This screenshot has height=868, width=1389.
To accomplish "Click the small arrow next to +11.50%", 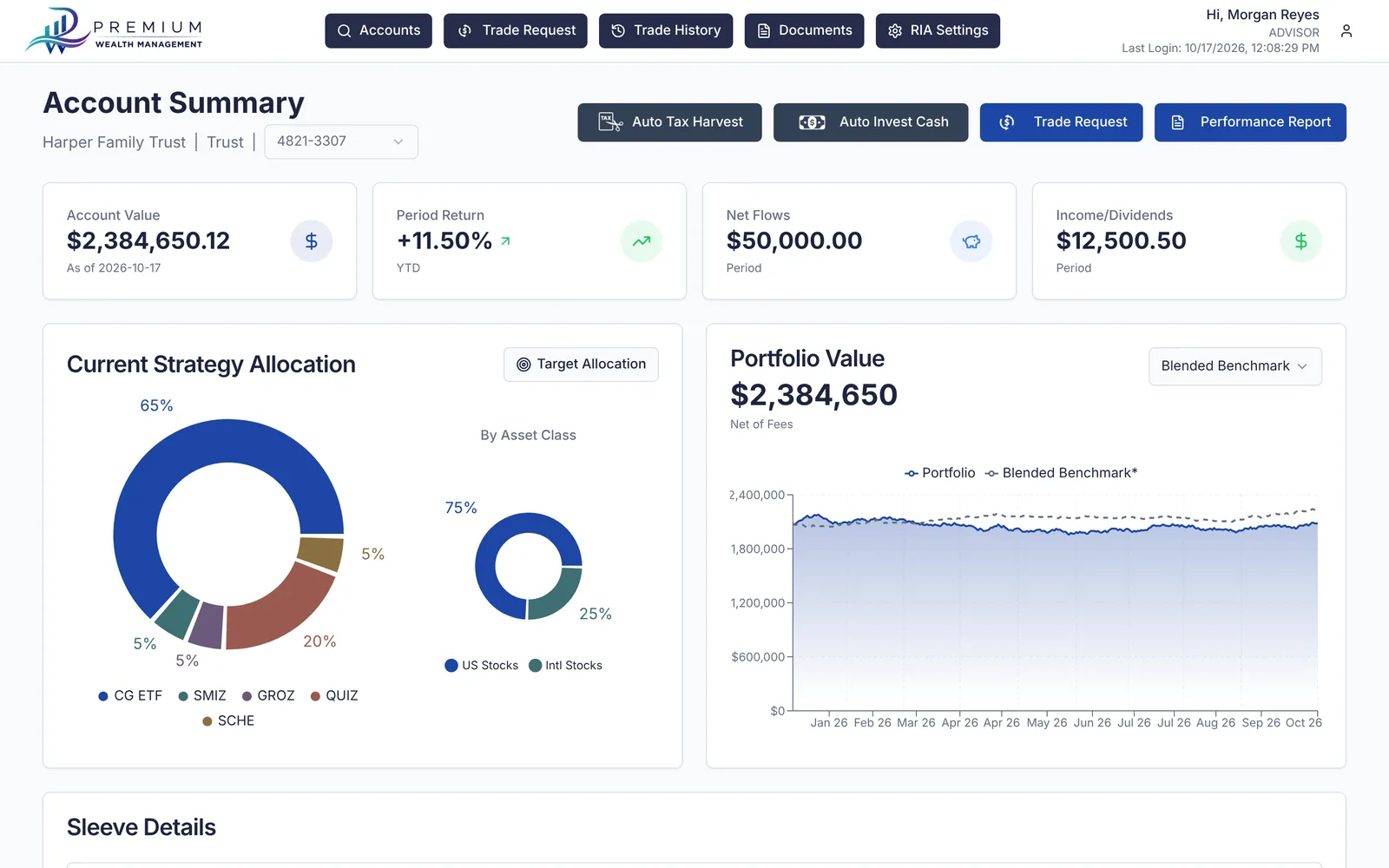I will [505, 241].
